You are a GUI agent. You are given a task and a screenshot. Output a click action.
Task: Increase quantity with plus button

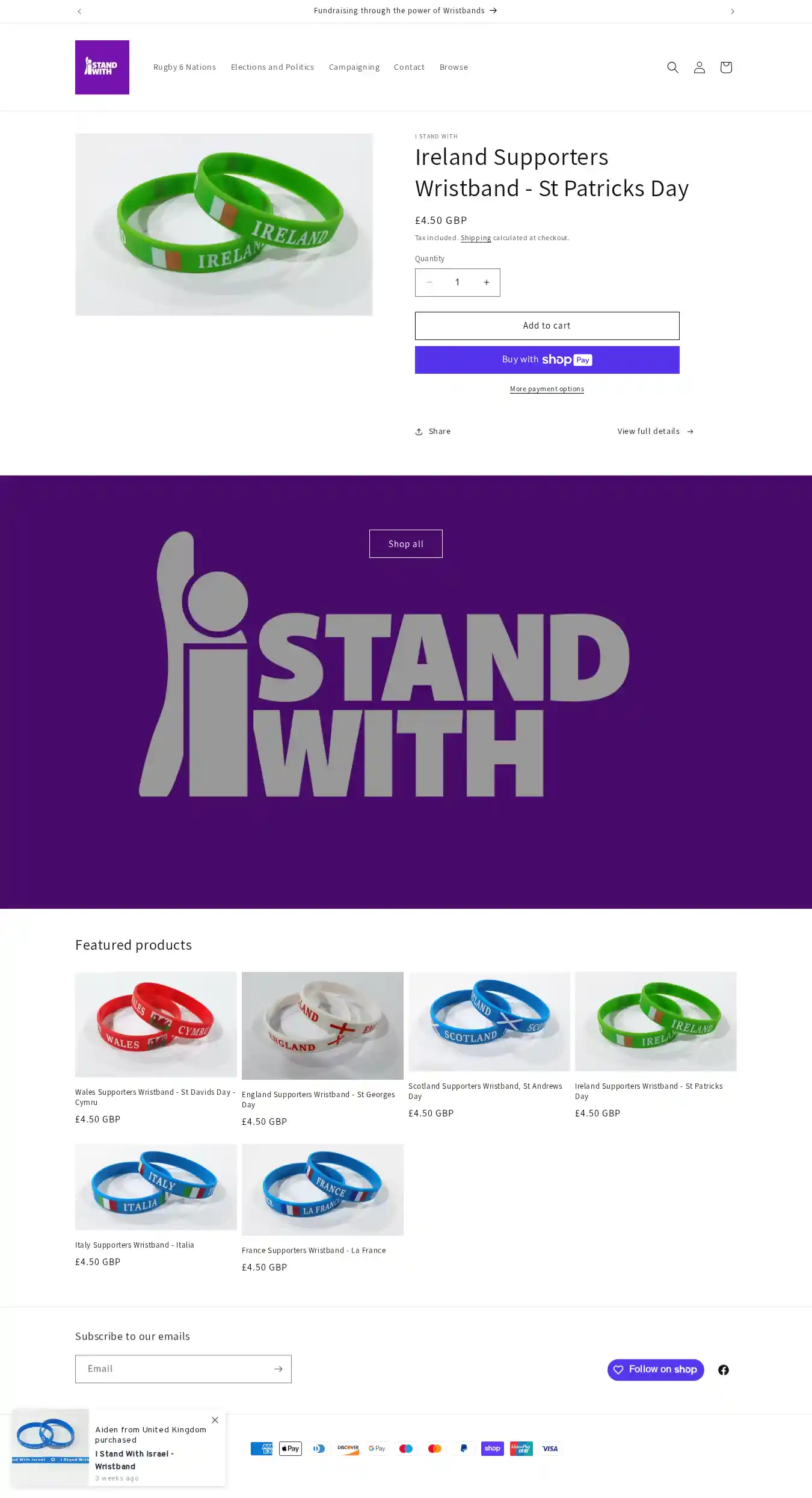486,282
